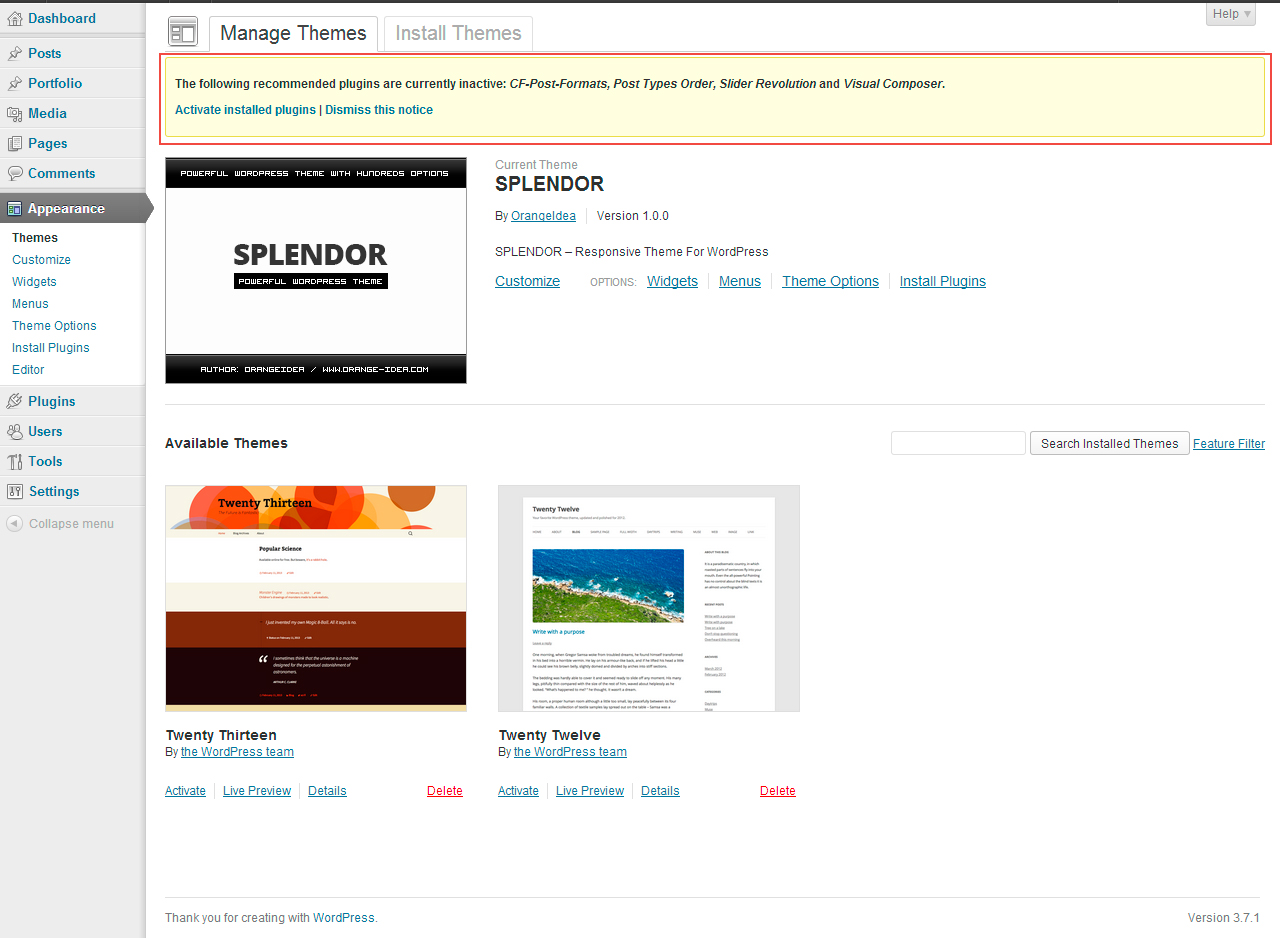This screenshot has width=1280, height=938.
Task: Open the OrangeIdea author link
Action: 543,216
